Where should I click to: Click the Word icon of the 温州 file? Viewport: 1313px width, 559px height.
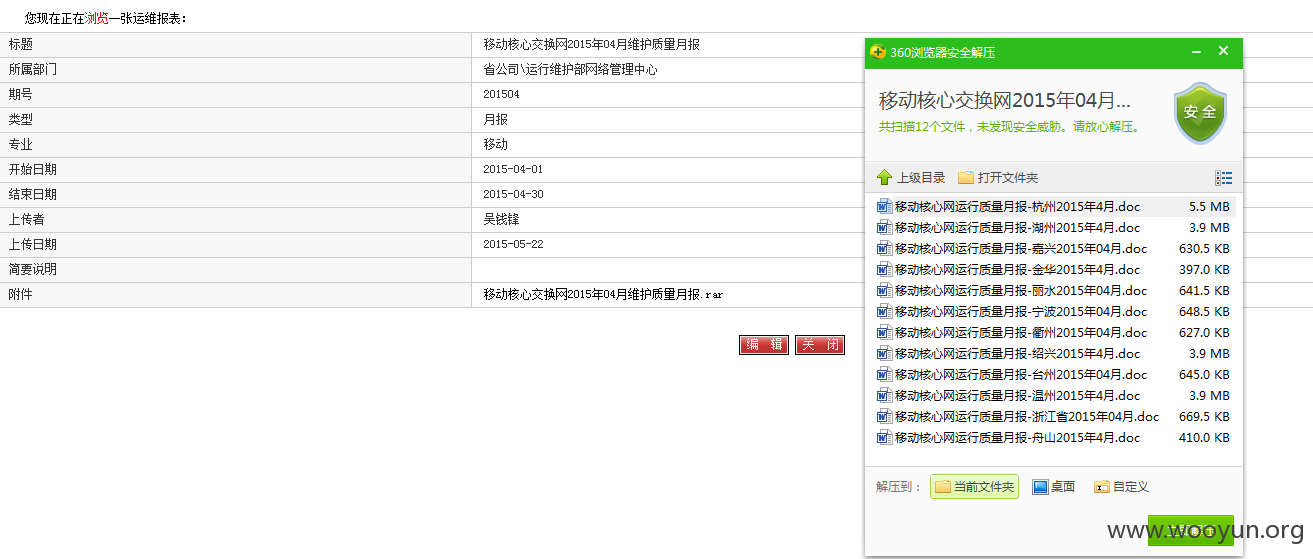[x=884, y=396]
